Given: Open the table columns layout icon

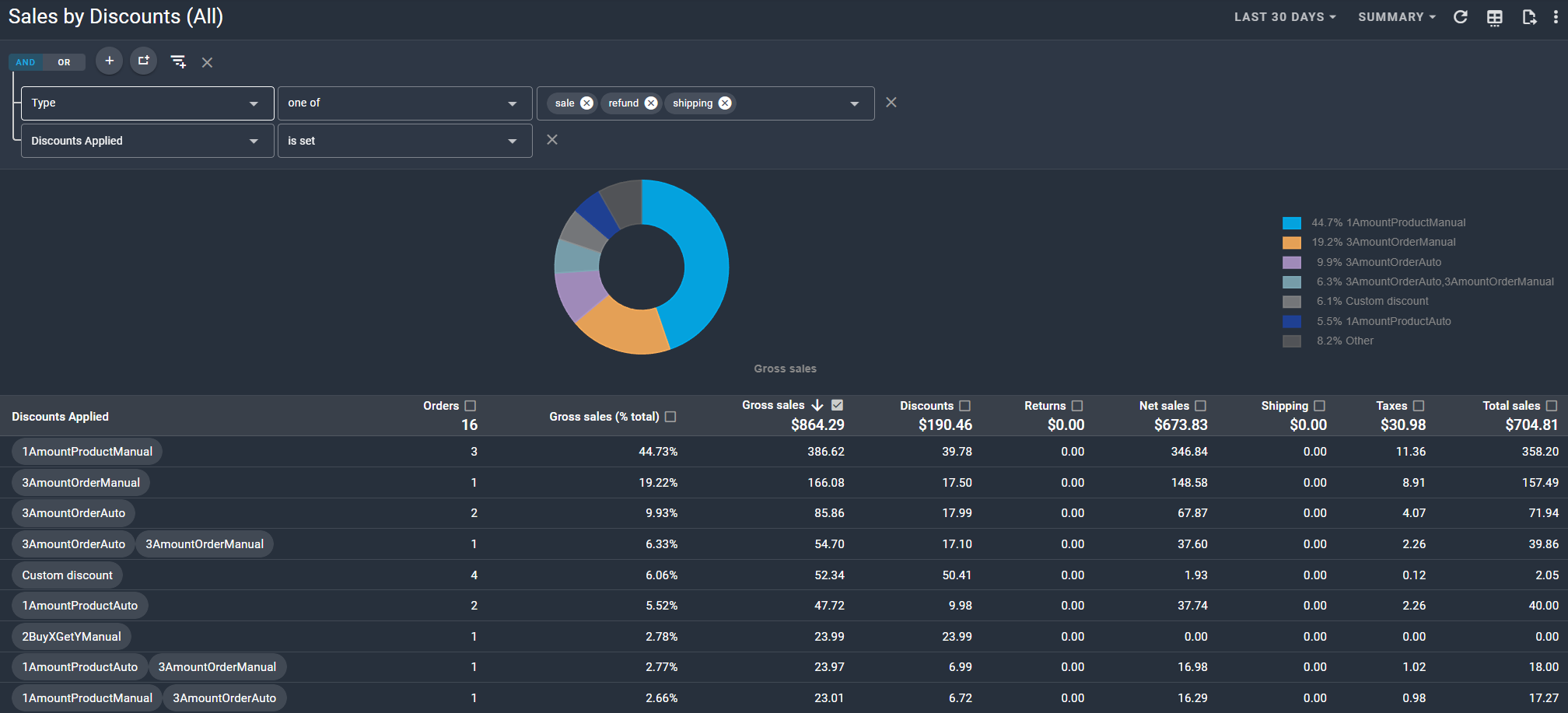Looking at the screenshot, I should (x=1494, y=18).
